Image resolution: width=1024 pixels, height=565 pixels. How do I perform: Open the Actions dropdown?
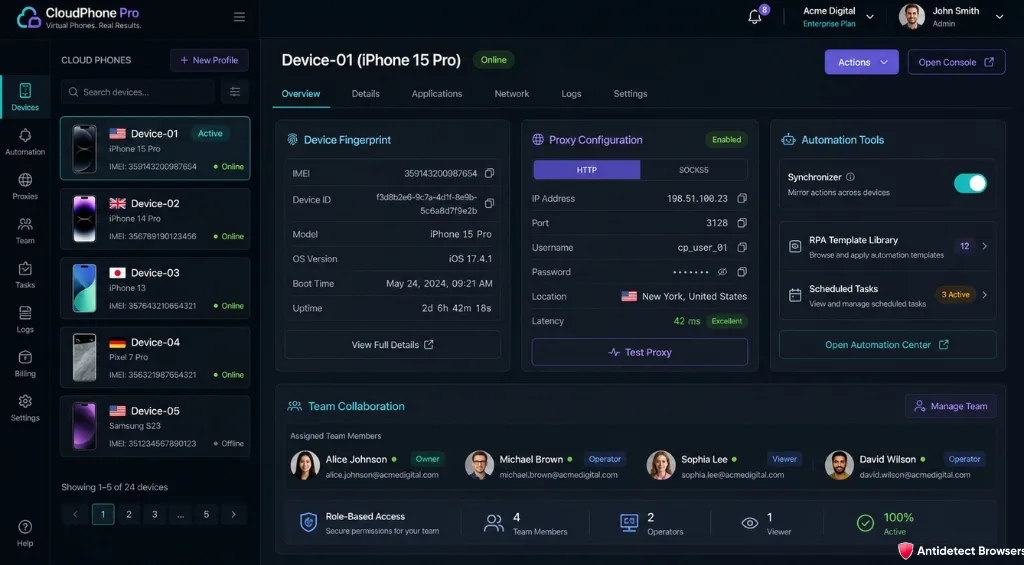tap(861, 62)
